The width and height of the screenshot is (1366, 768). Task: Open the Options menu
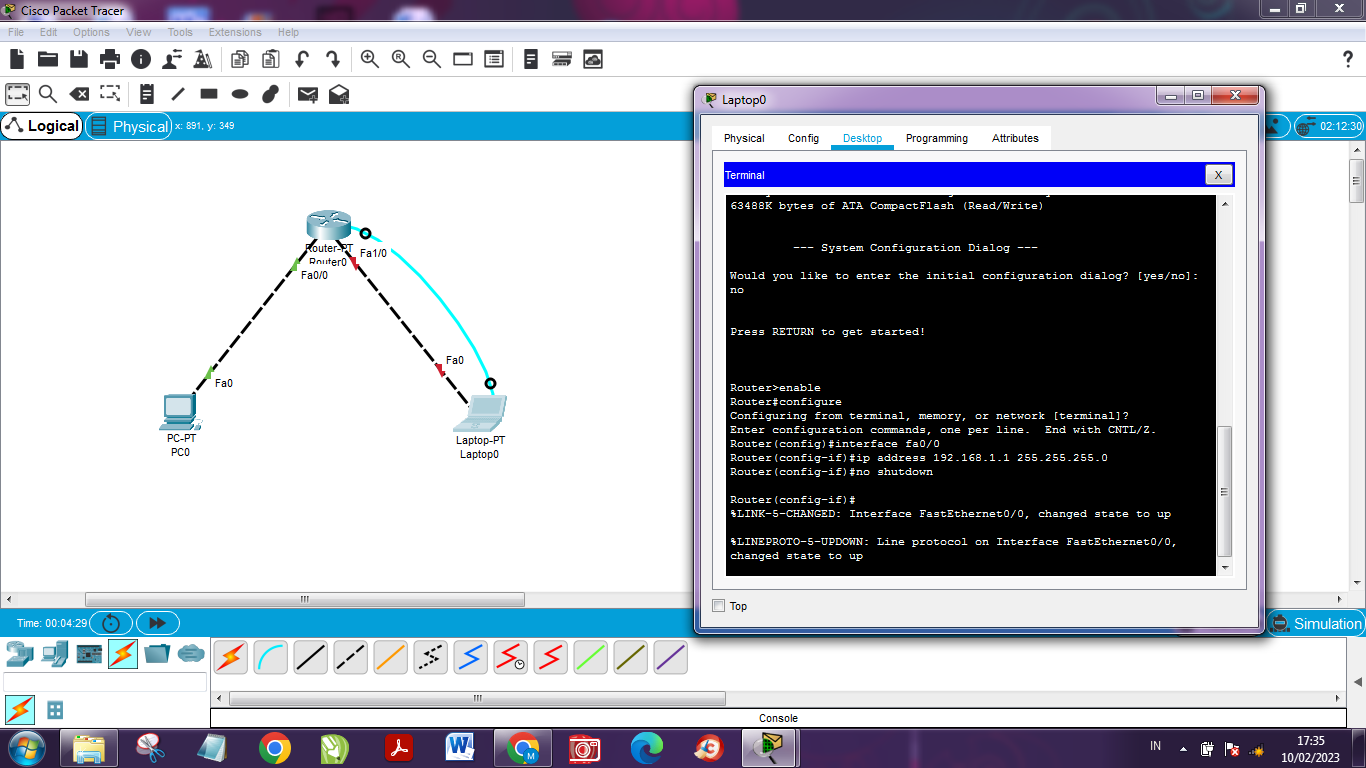point(91,32)
